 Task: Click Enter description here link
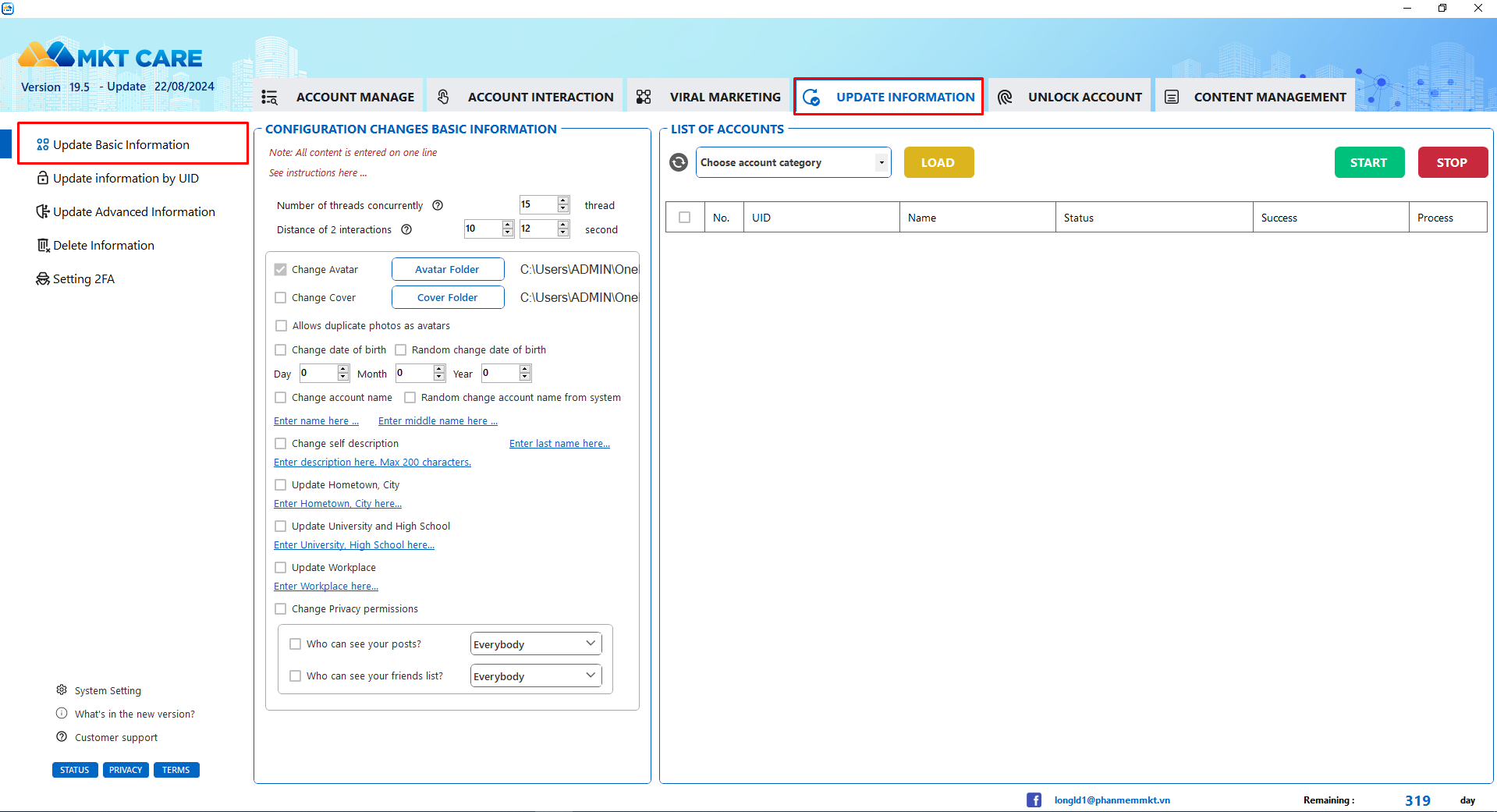(x=372, y=462)
